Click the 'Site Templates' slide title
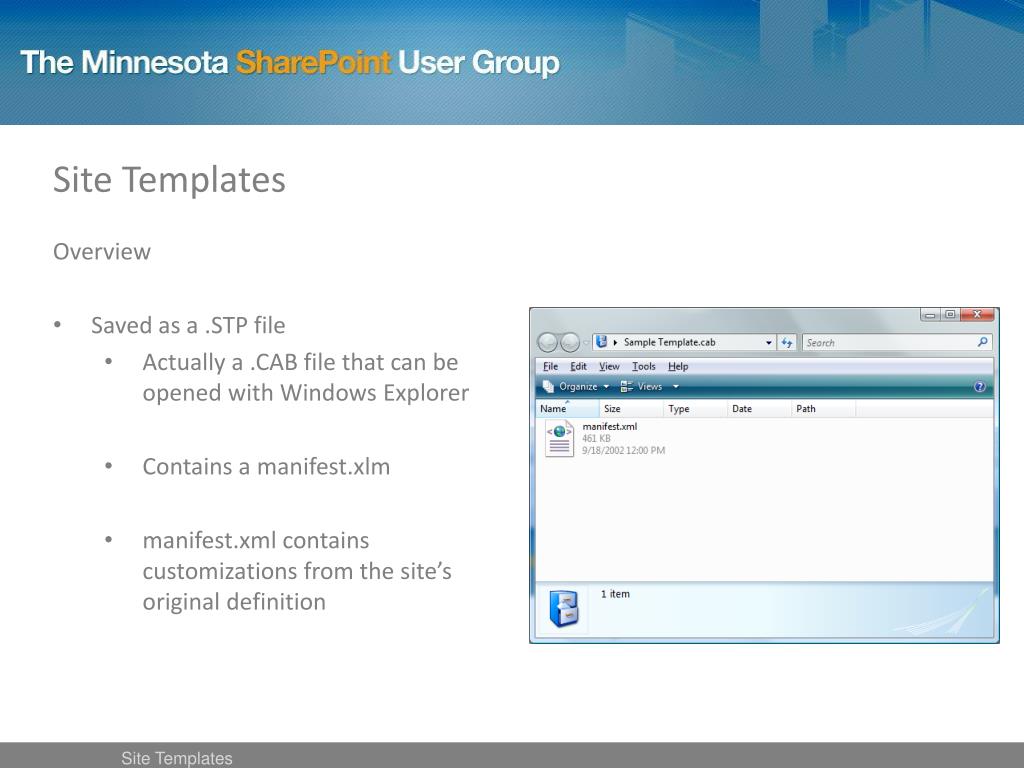Screen dimensions: 1024x768 point(169,180)
